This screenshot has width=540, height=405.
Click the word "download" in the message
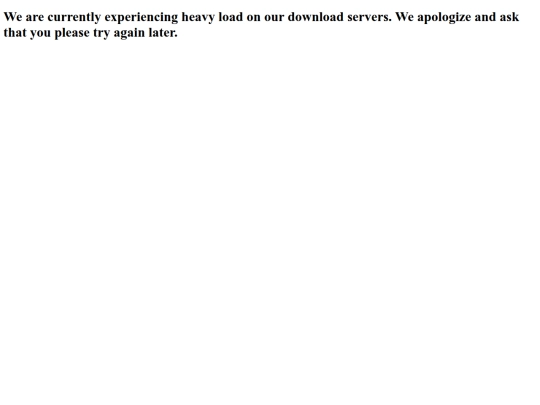click(315, 17)
